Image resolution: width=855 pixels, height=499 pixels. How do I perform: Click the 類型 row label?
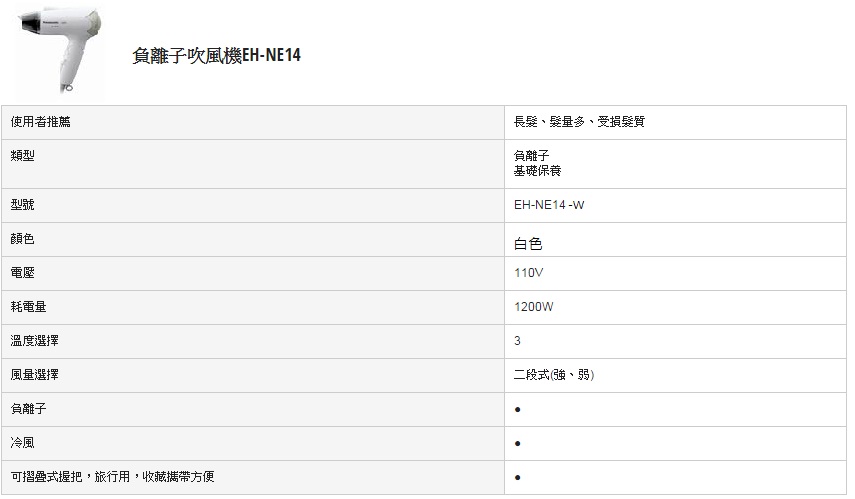tap(22, 155)
